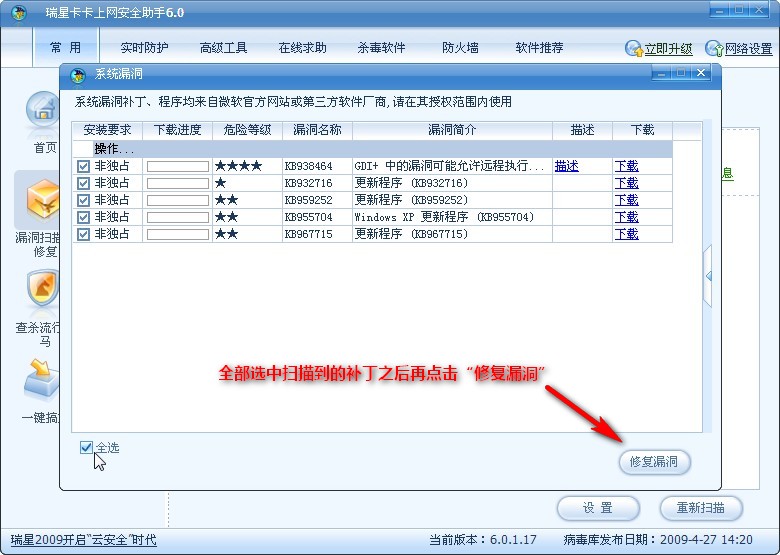The width and height of the screenshot is (780, 555).
Task: Open the 实时防护 tab
Action: tap(144, 48)
